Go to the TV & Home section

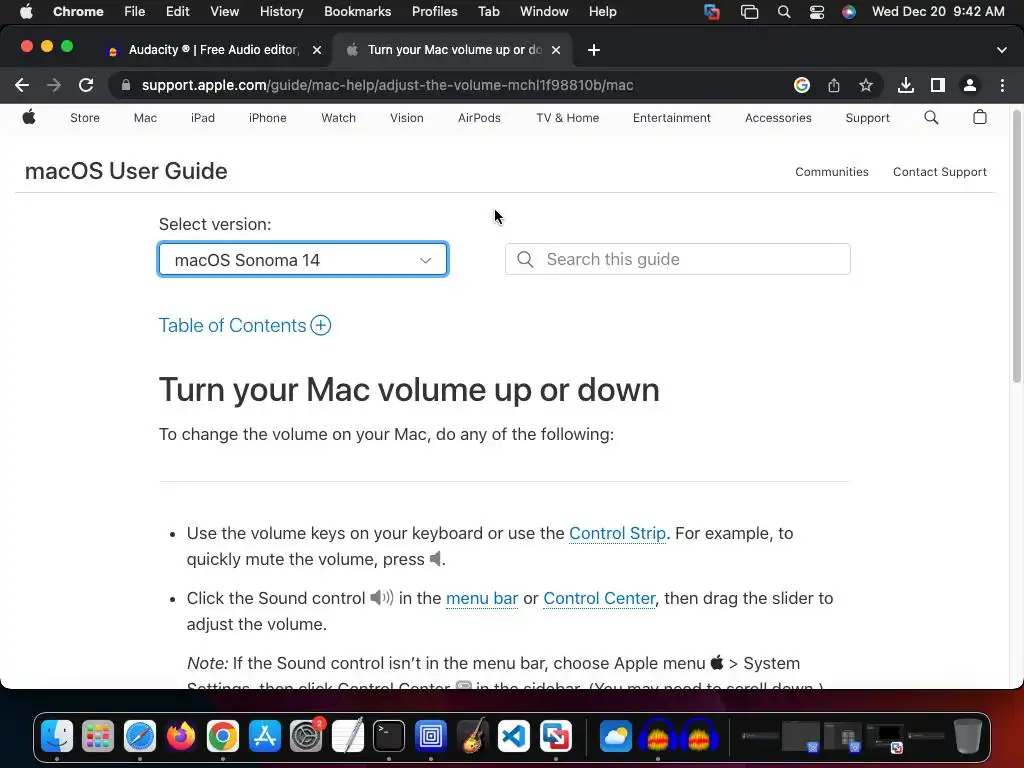pyautogui.click(x=568, y=118)
